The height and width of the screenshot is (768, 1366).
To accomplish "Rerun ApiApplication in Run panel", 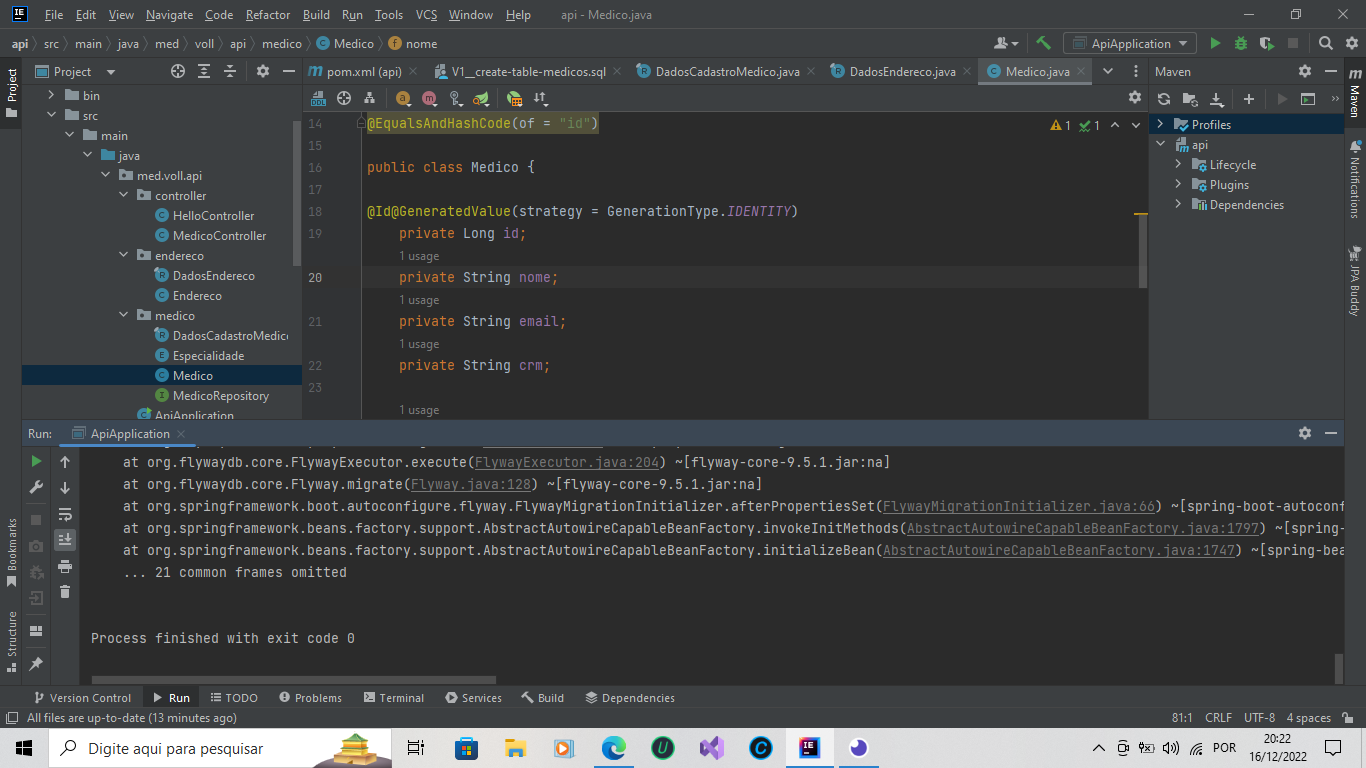I will click(x=36, y=461).
